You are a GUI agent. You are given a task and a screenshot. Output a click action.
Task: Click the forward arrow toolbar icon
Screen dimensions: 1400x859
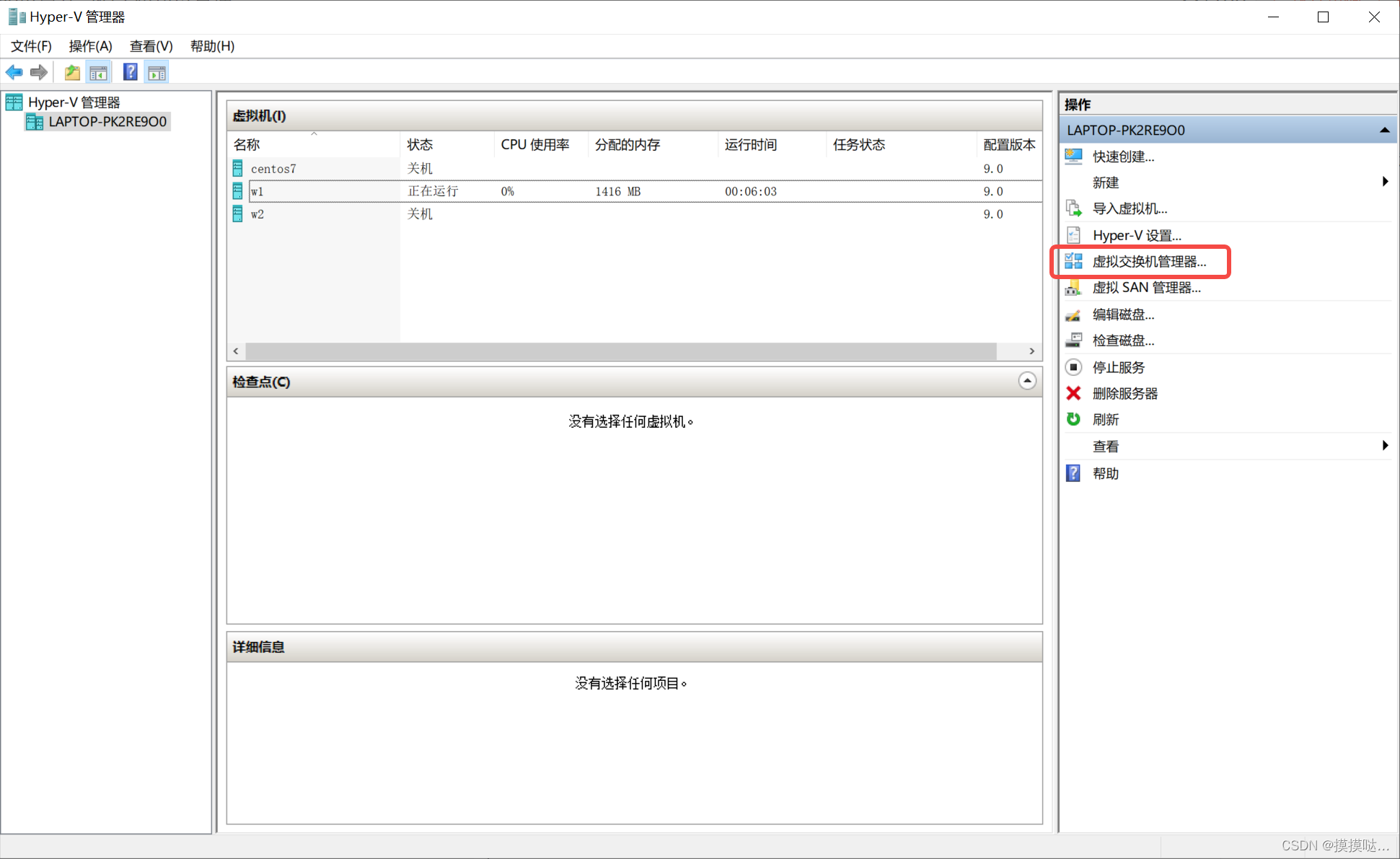pos(39,72)
